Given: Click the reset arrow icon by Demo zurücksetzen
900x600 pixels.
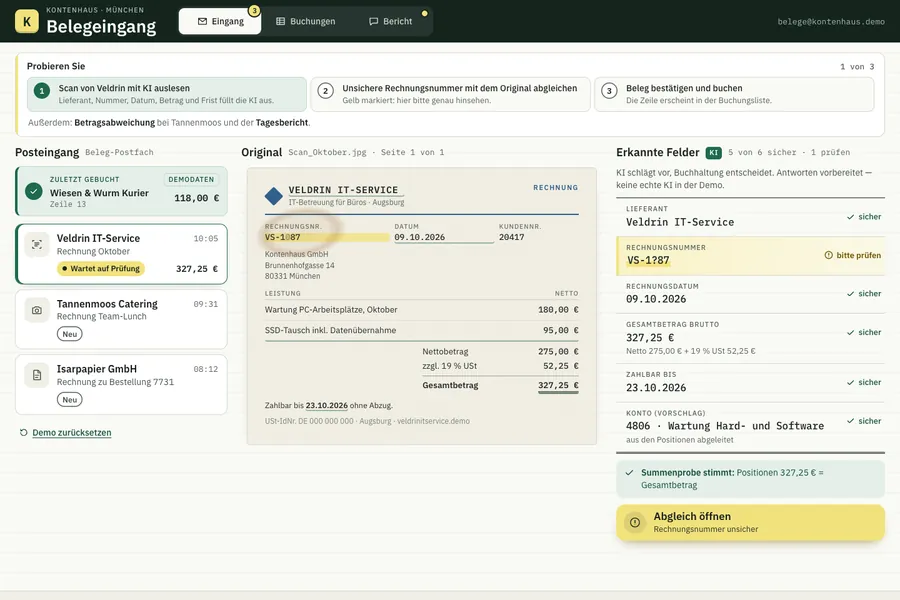Looking at the screenshot, I should tap(24, 432).
